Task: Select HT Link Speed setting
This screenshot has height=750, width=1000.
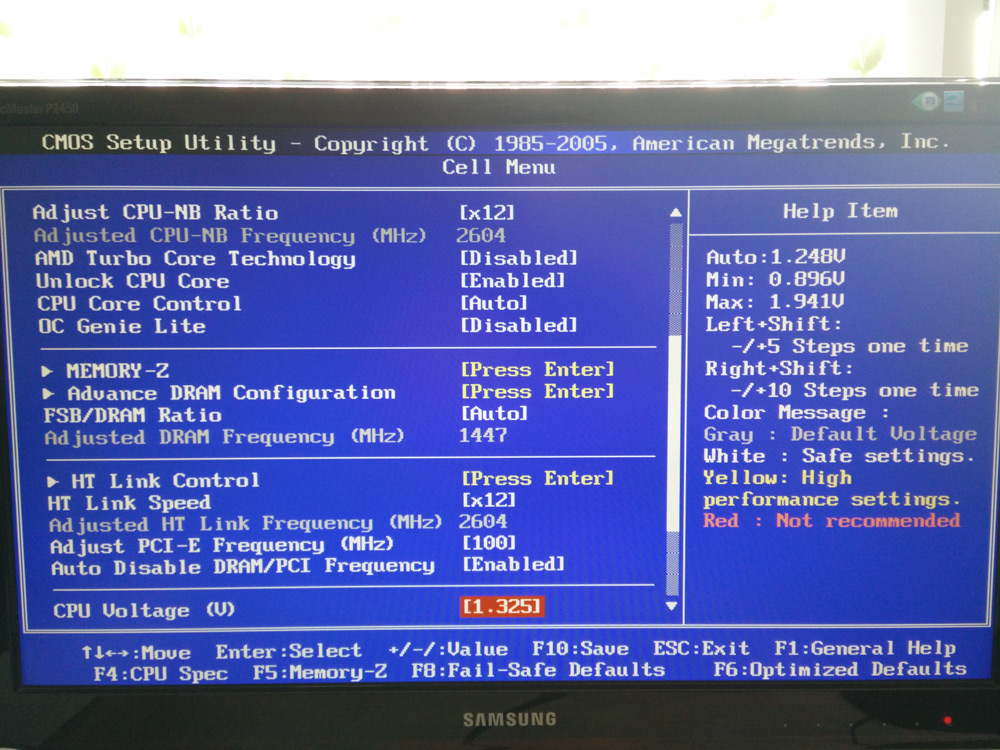Action: (129, 503)
